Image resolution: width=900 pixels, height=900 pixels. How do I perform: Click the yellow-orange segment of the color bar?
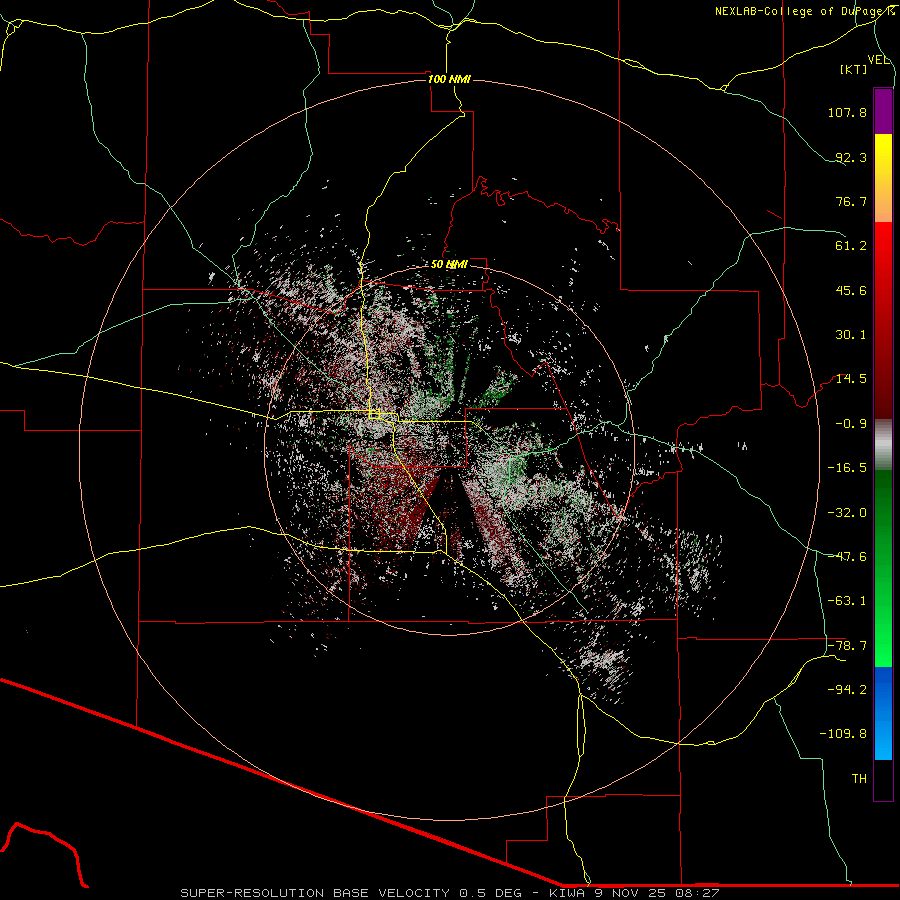[x=883, y=178]
